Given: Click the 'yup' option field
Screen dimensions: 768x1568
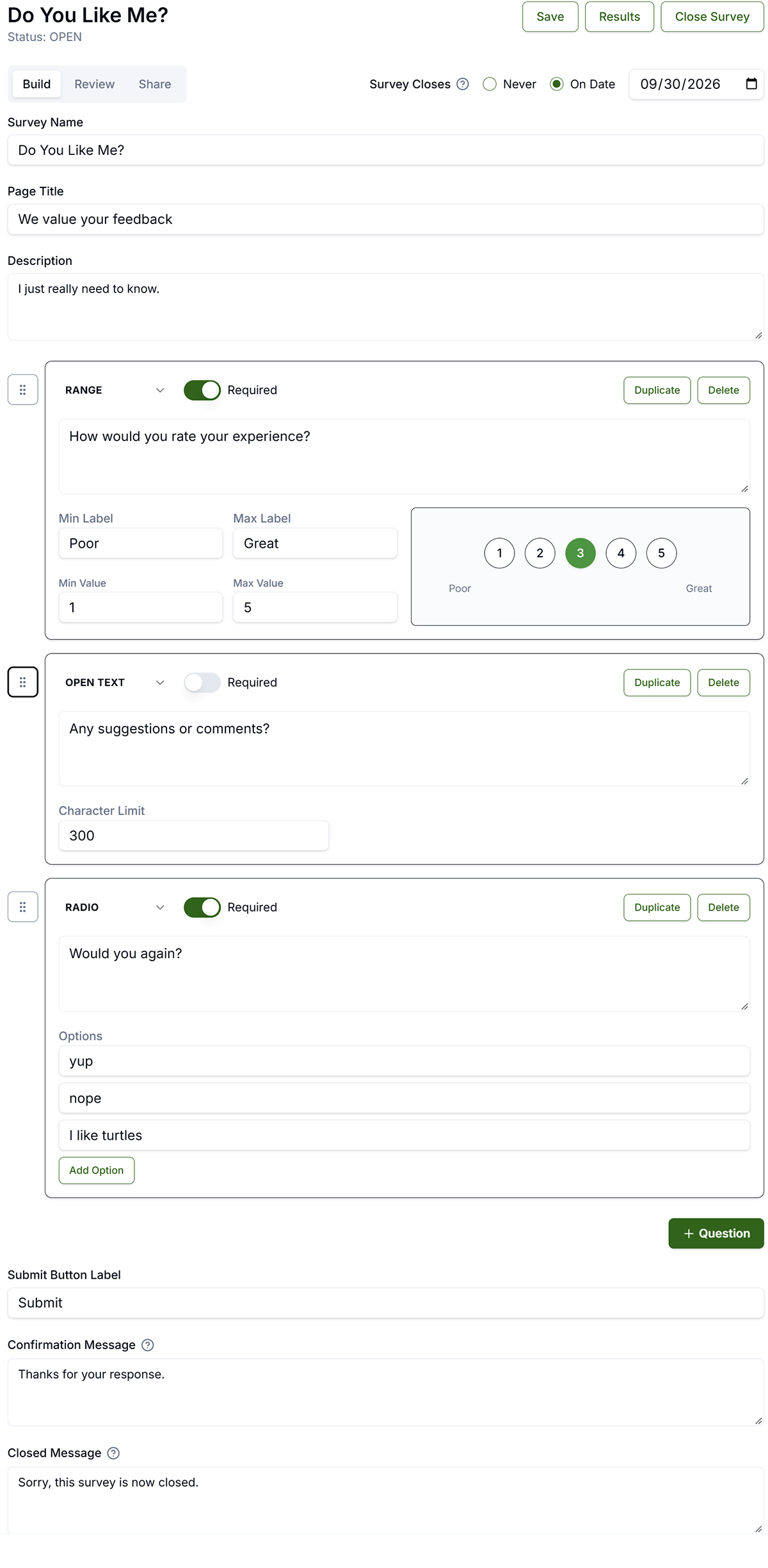Looking at the screenshot, I should click(404, 1060).
